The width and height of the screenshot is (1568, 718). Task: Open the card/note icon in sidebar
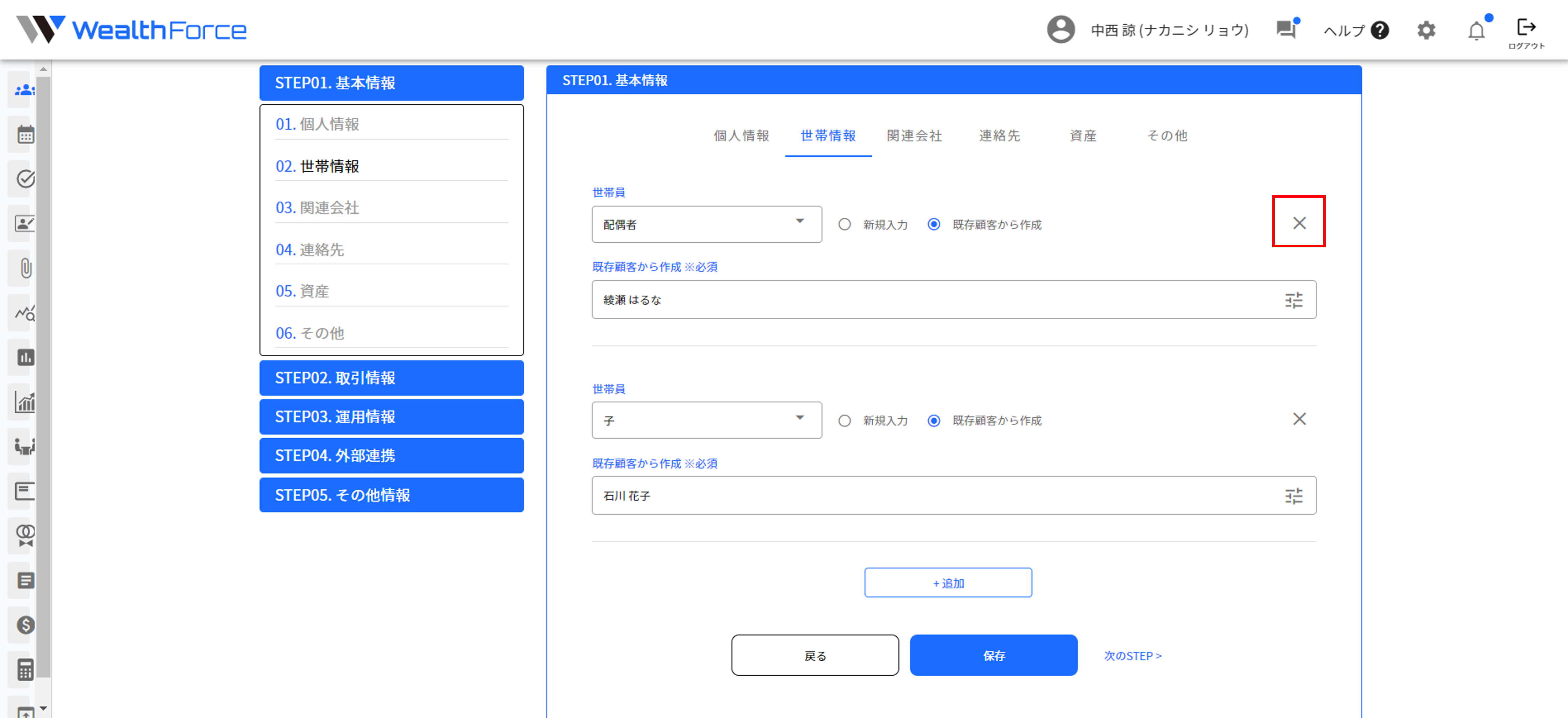[25, 491]
